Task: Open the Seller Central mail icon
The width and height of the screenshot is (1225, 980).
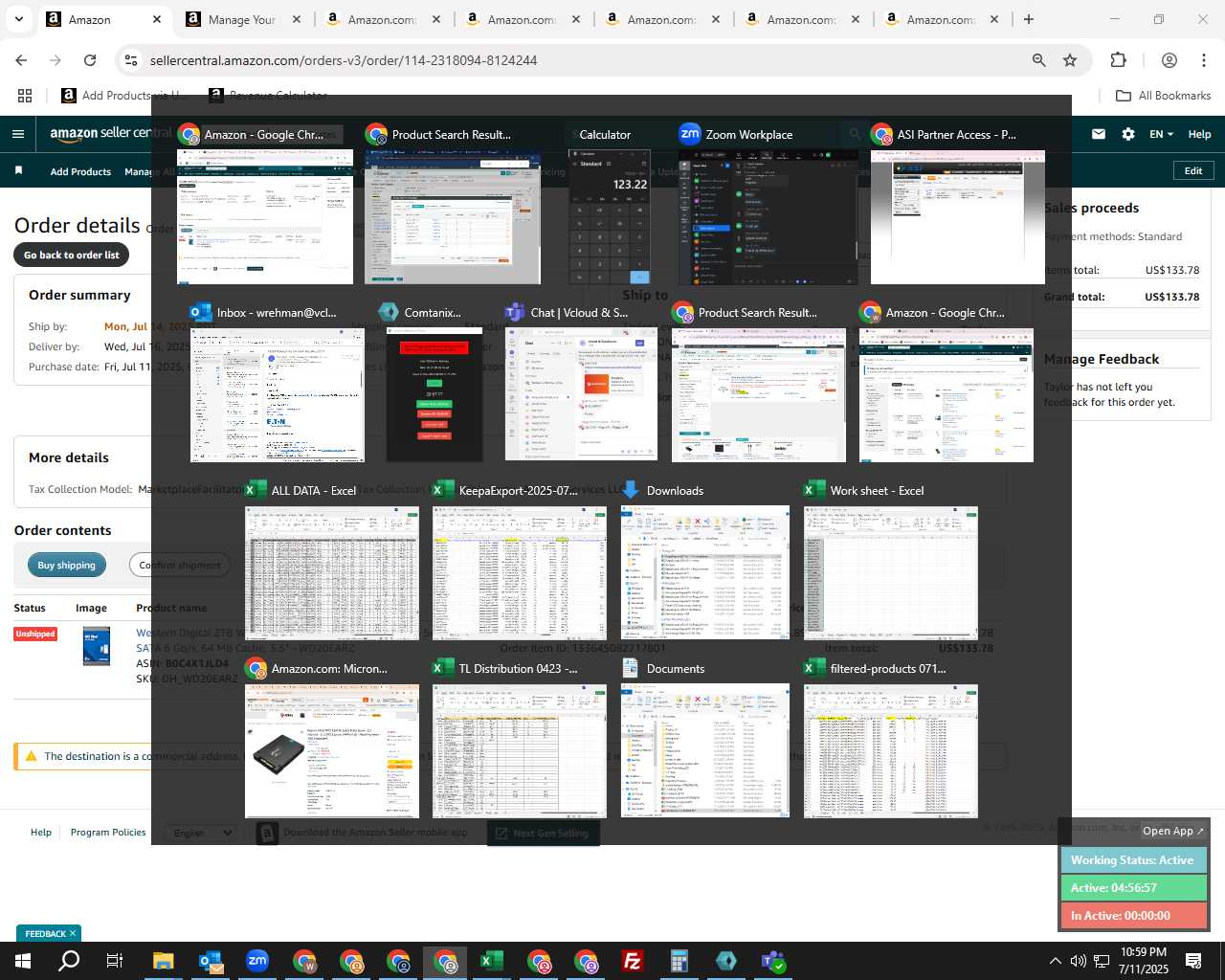Action: 1099,134
